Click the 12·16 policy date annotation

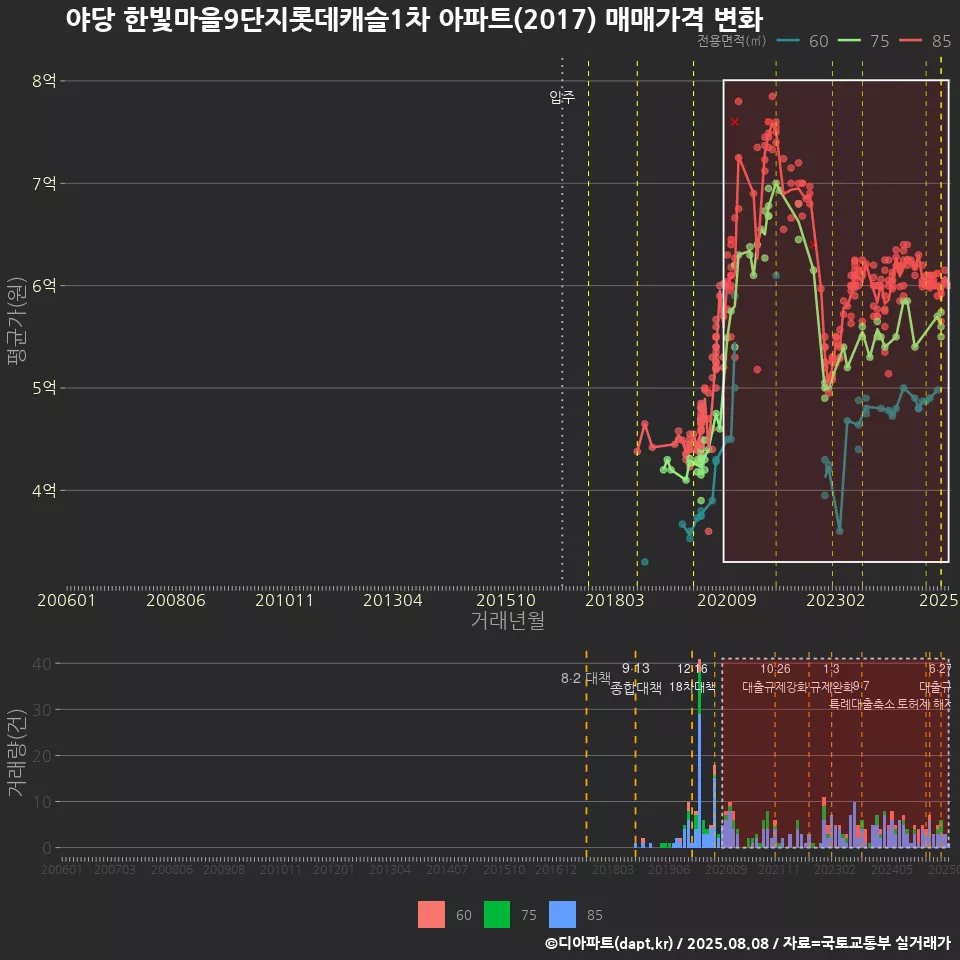[x=692, y=669]
